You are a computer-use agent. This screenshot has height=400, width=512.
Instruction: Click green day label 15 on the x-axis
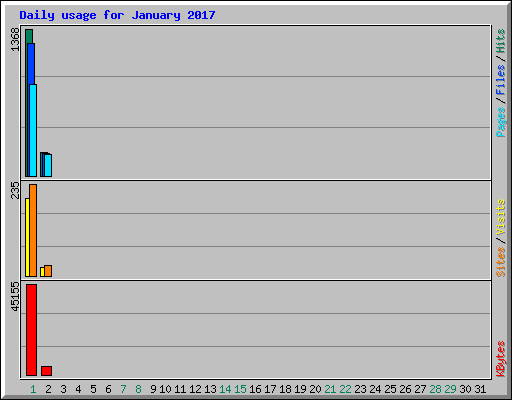coord(240,389)
